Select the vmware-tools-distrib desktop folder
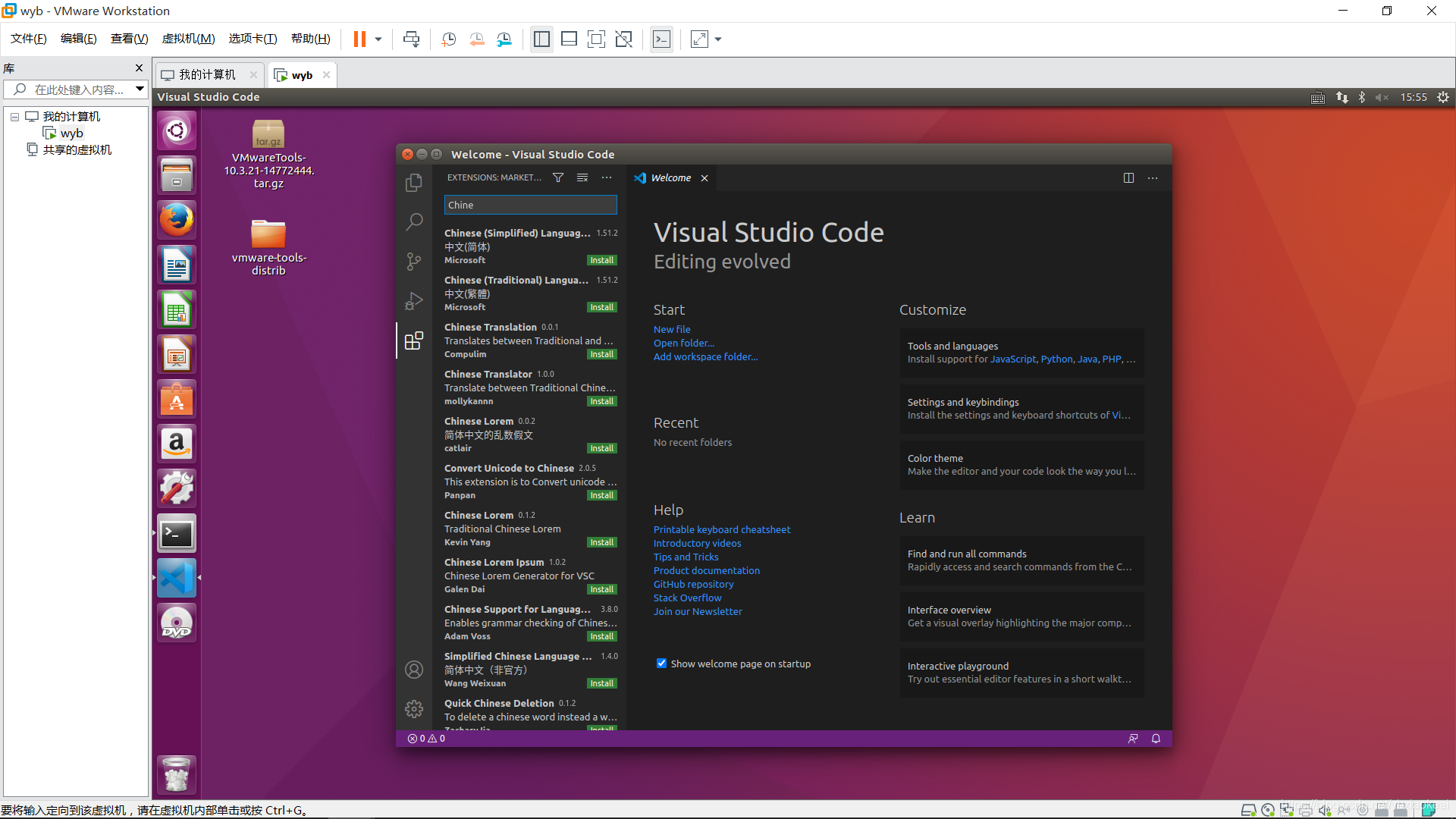 (268, 248)
